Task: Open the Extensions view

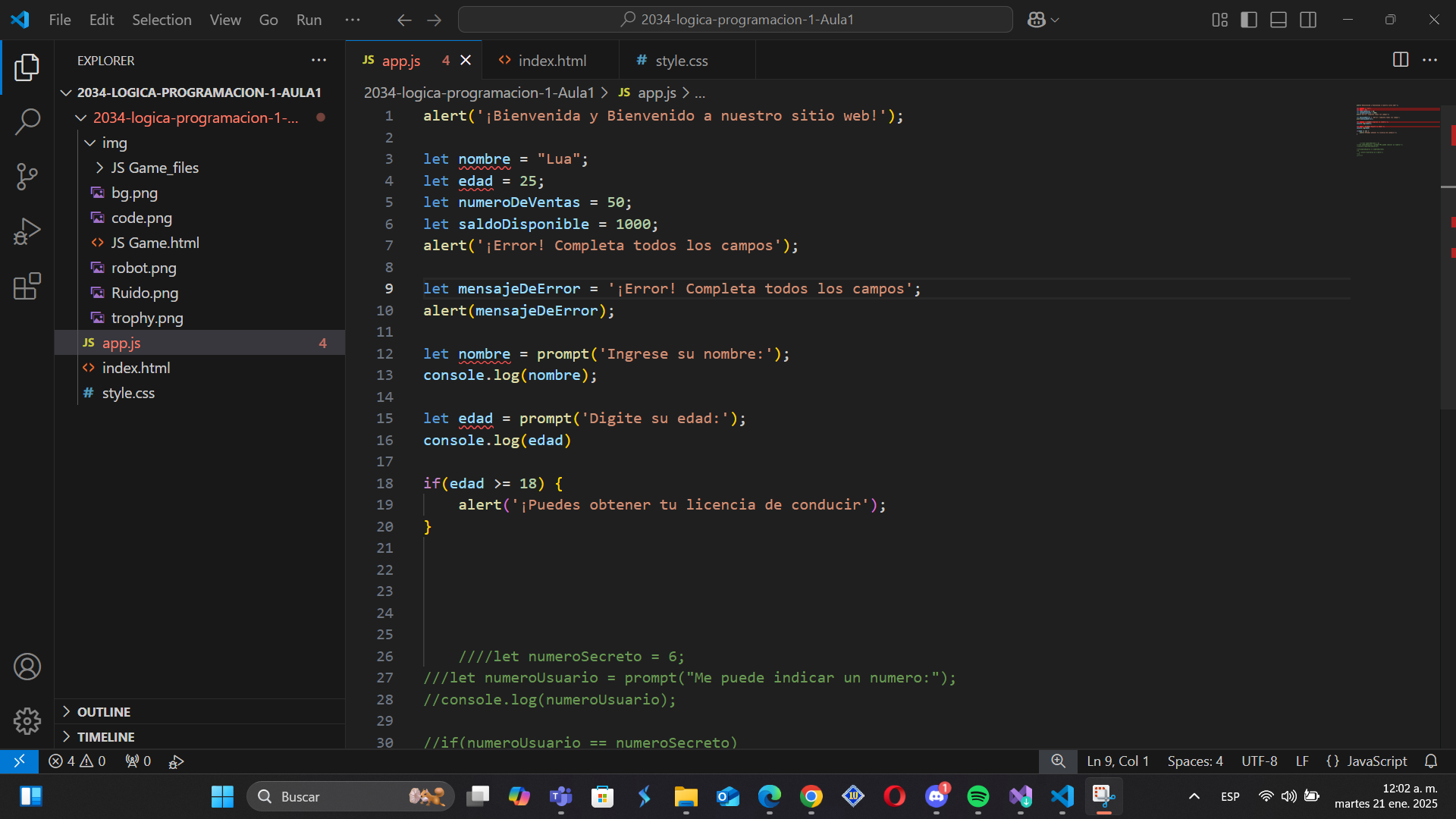Action: coord(27,286)
